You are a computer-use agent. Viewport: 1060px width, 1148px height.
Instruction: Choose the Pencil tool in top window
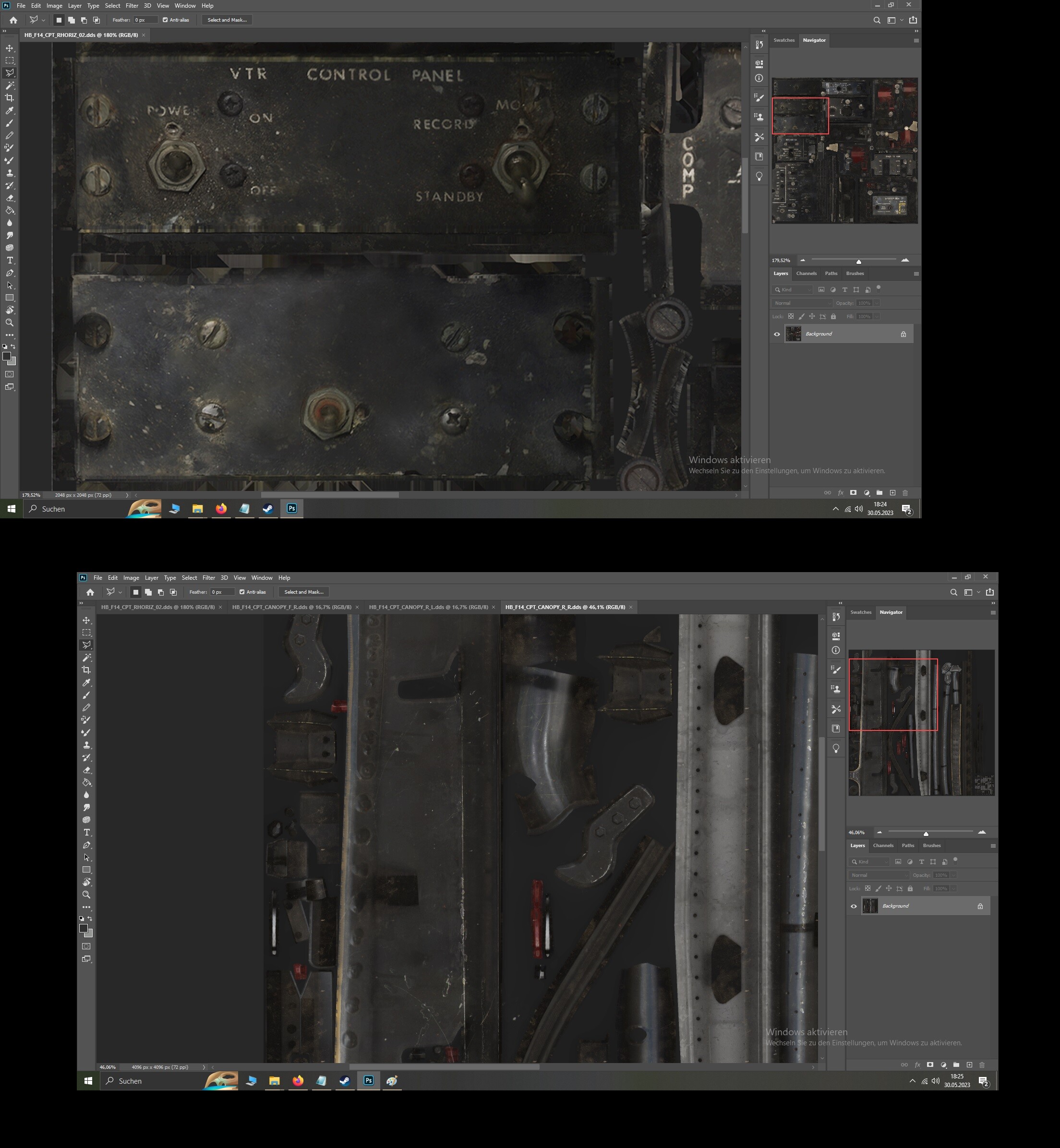(x=10, y=135)
